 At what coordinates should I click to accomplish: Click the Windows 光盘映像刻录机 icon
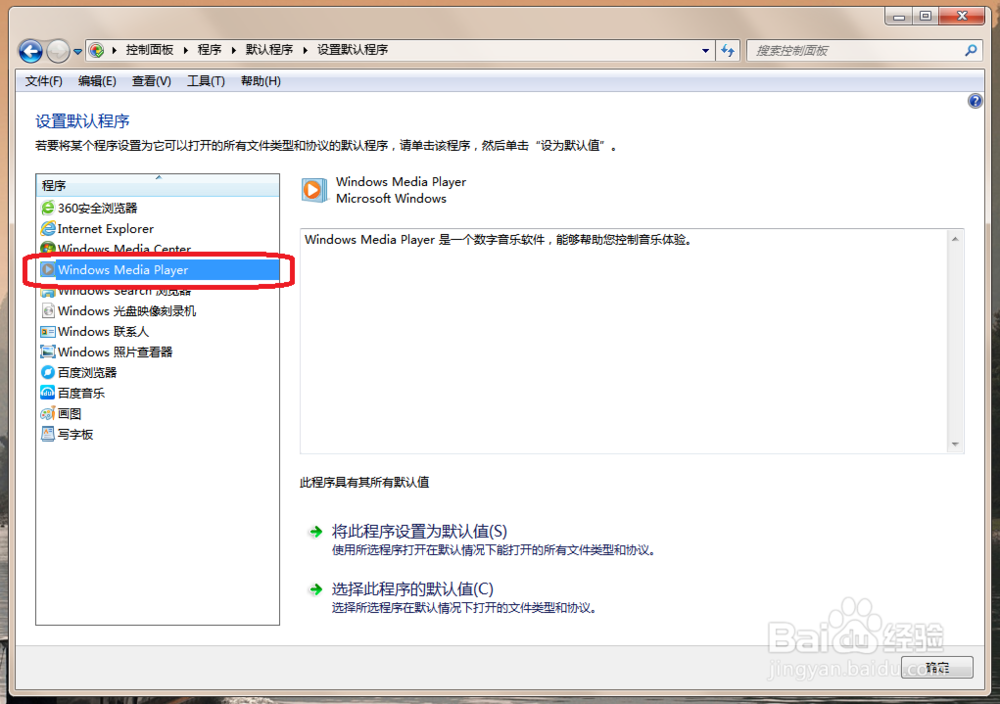[x=47, y=311]
